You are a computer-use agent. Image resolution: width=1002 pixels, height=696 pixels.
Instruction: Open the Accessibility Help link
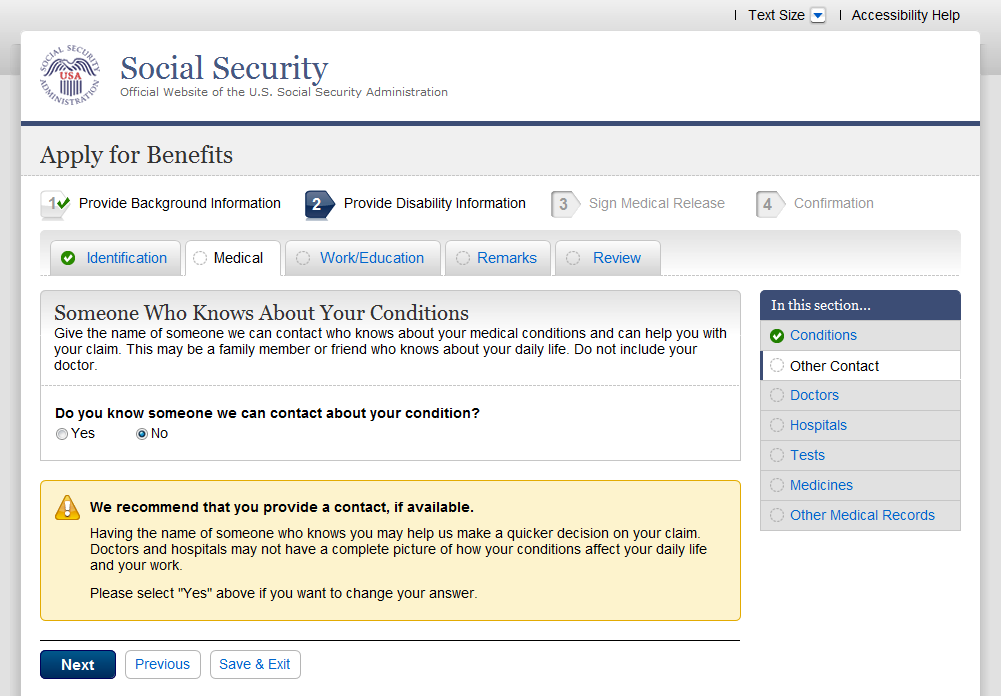click(906, 15)
